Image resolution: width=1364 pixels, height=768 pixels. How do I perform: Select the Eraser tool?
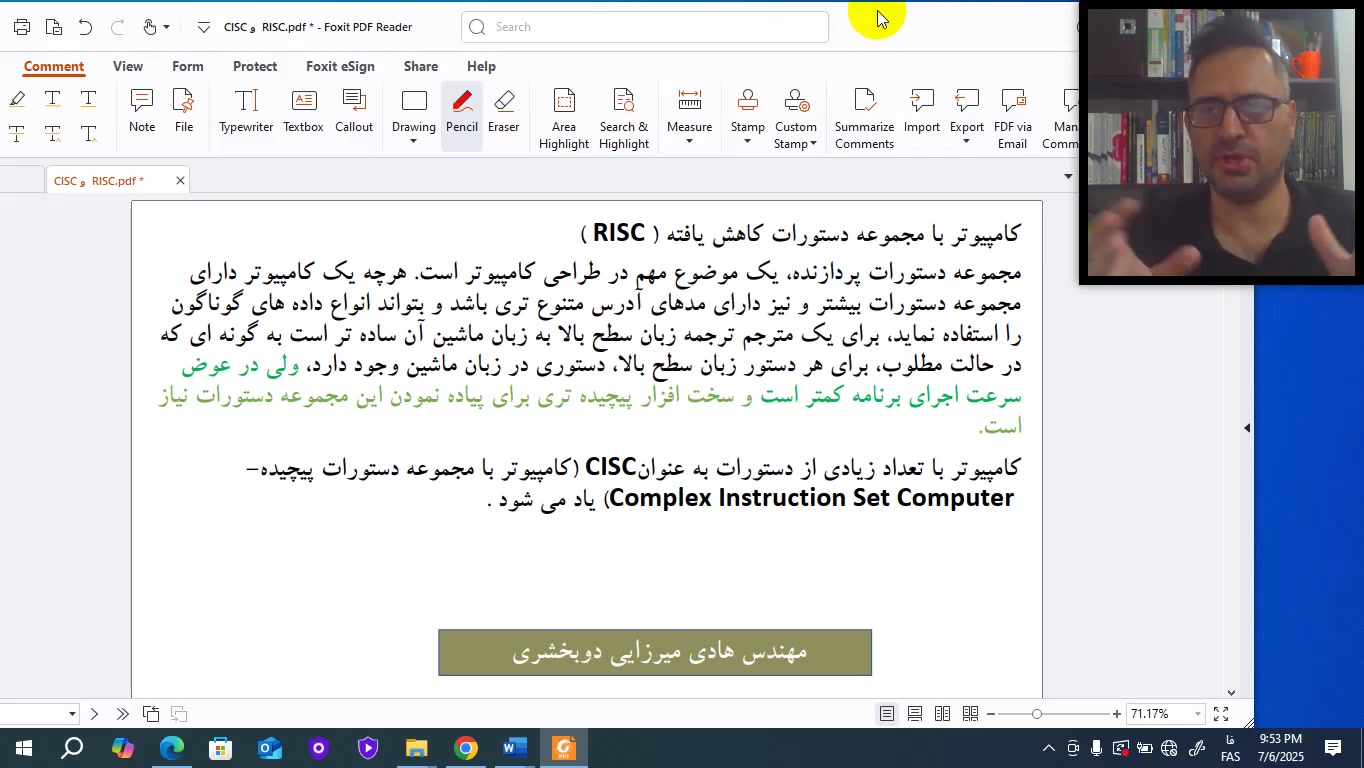pos(504,111)
